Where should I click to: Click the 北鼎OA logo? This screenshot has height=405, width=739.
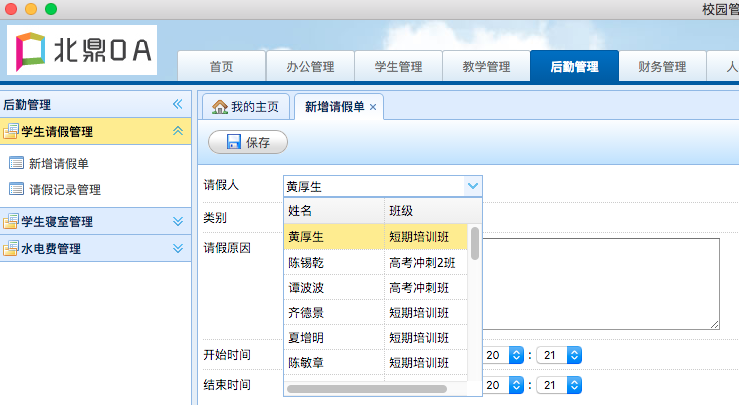81,50
